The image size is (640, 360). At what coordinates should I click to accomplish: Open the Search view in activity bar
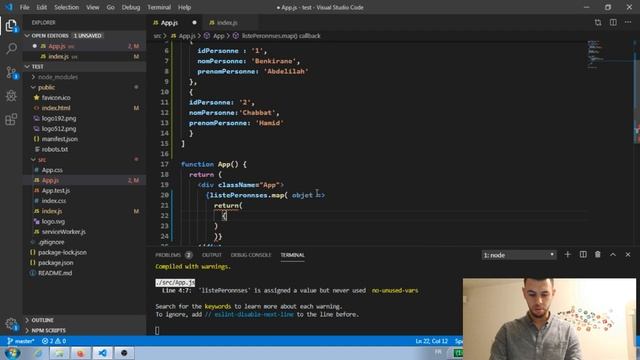pos(11,49)
